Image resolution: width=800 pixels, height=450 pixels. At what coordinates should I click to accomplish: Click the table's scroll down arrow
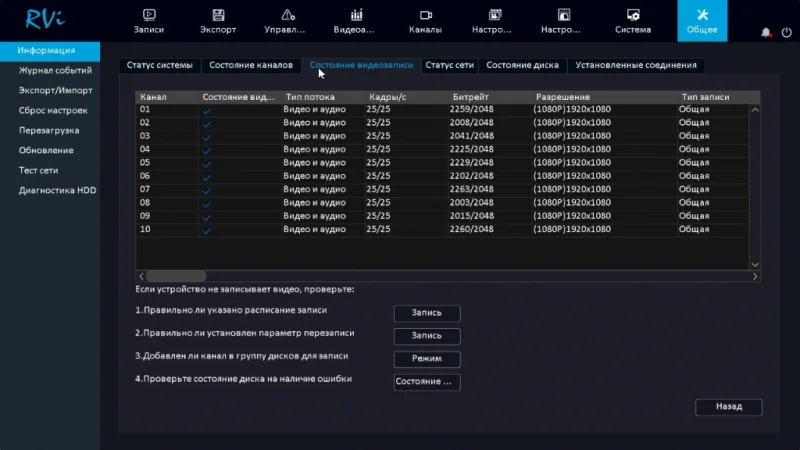point(755,265)
